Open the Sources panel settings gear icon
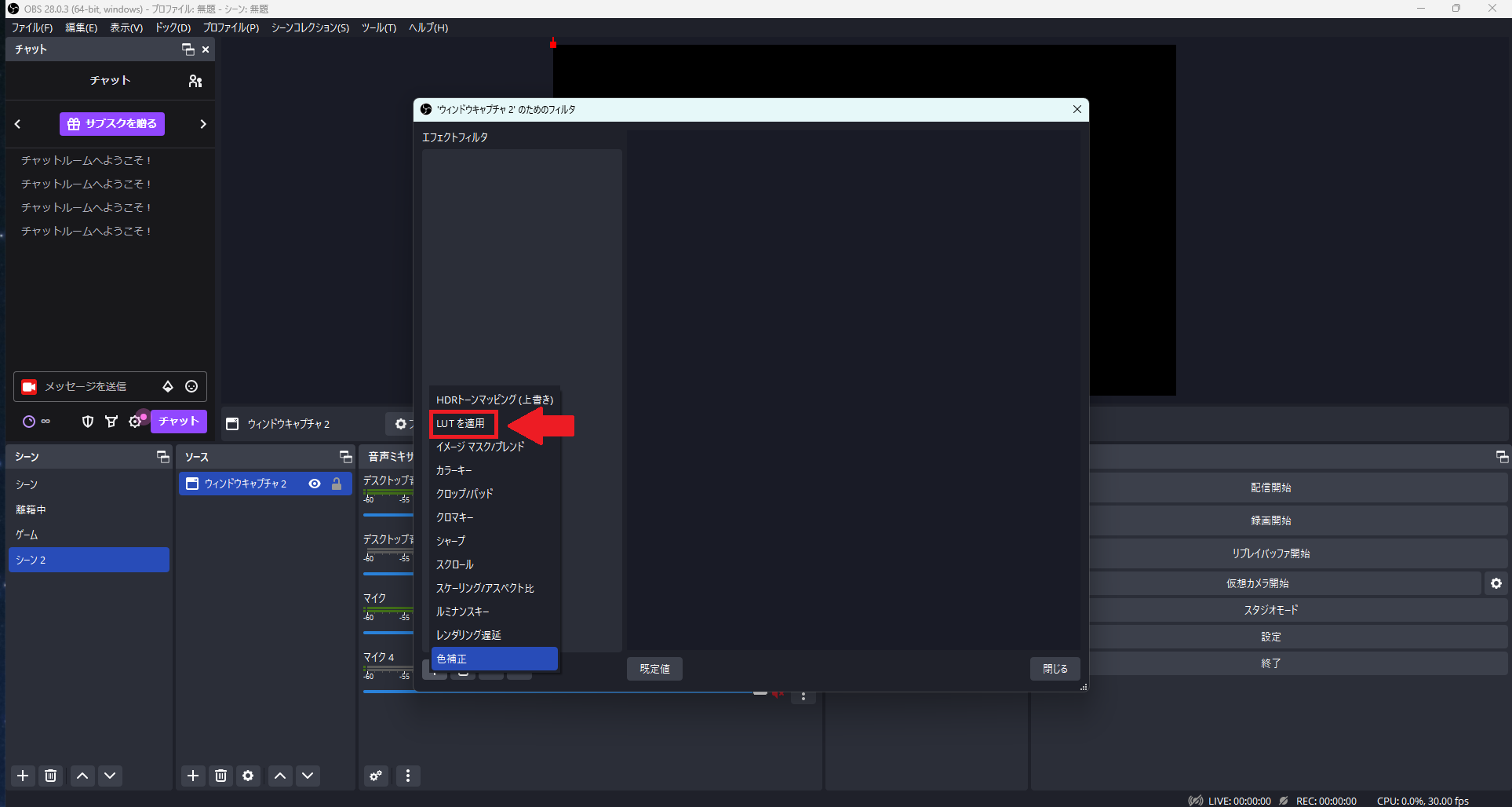The image size is (1512, 807). 248,776
